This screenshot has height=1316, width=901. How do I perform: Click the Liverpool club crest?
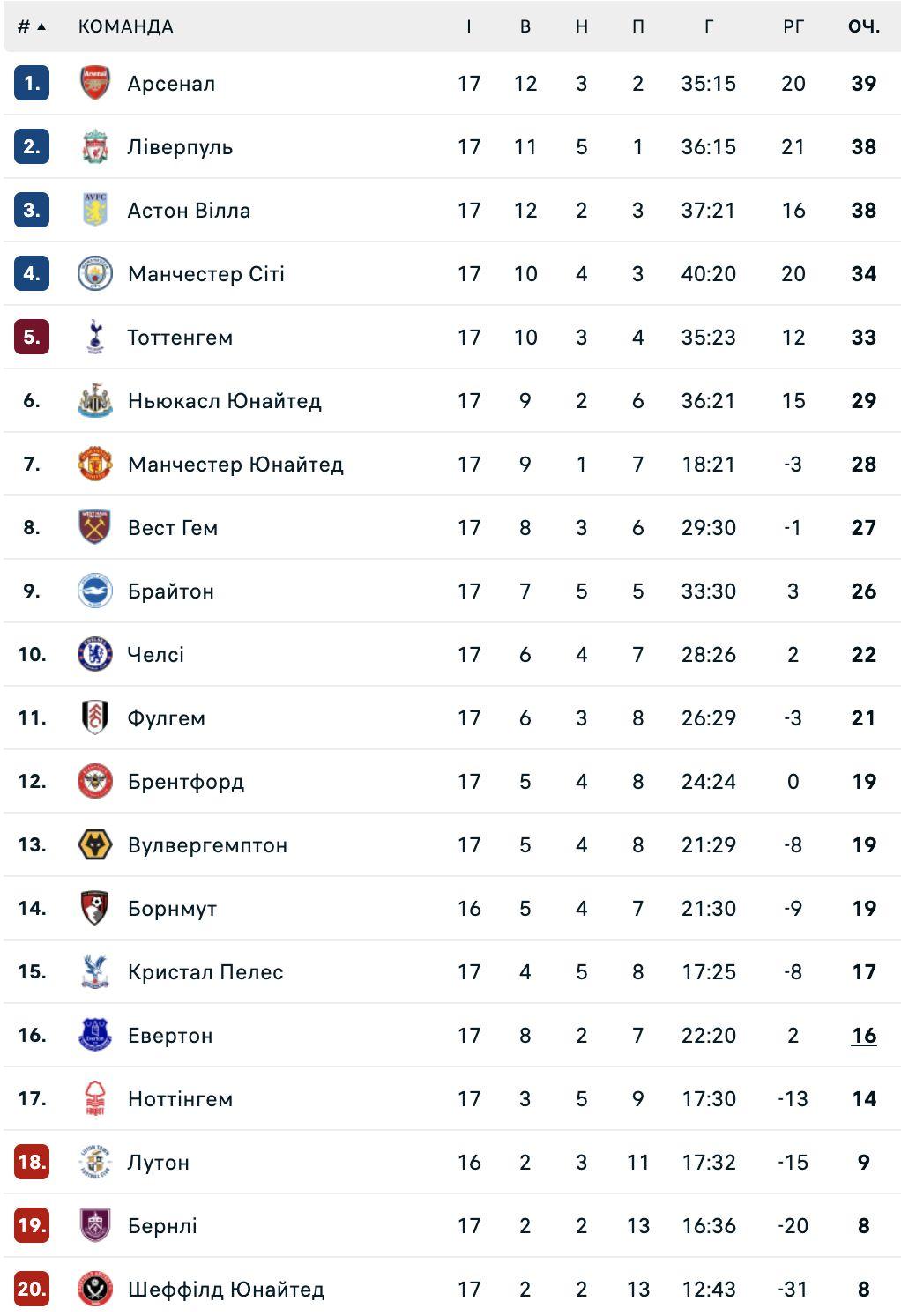94,147
